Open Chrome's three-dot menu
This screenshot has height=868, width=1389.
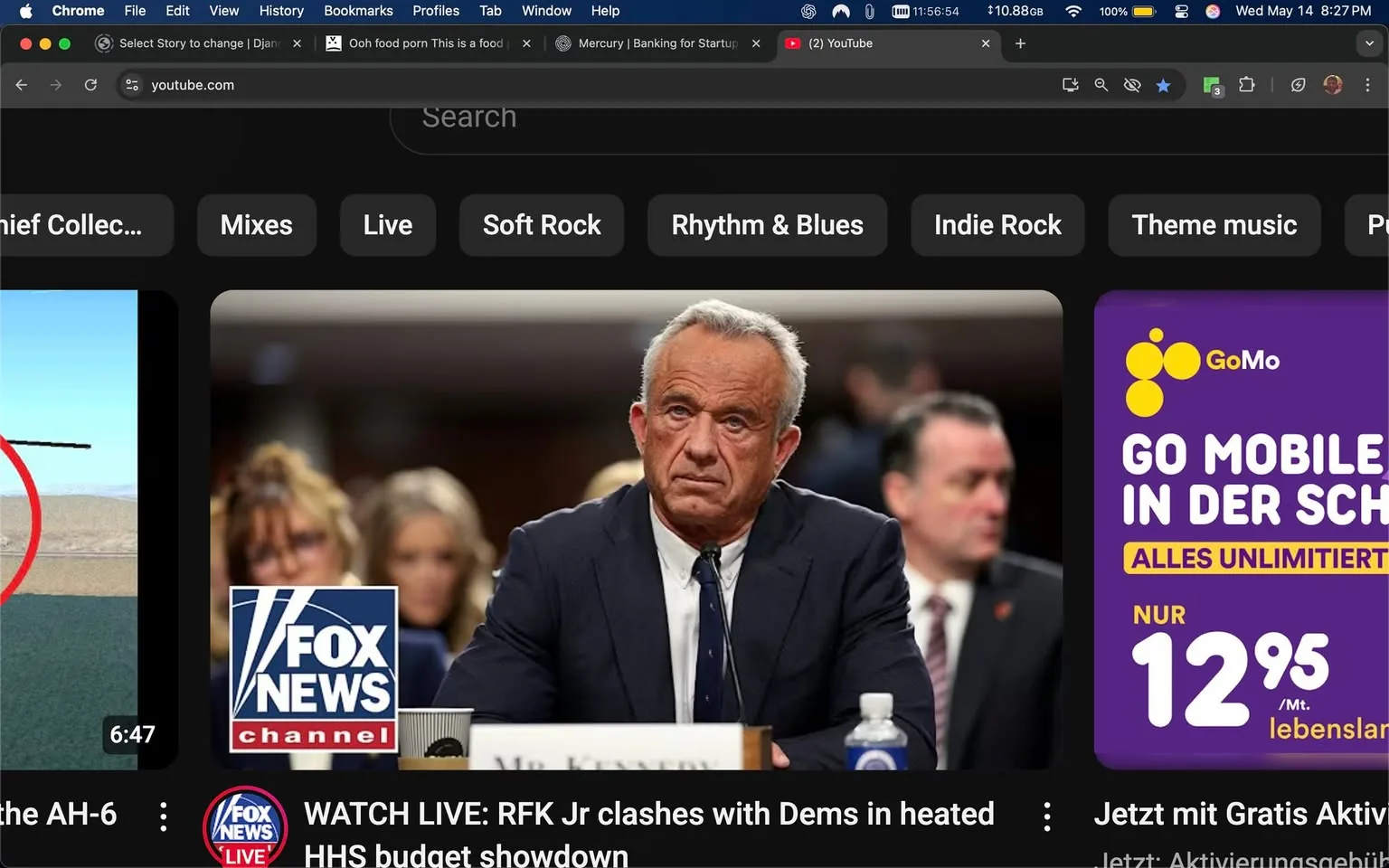(1368, 84)
